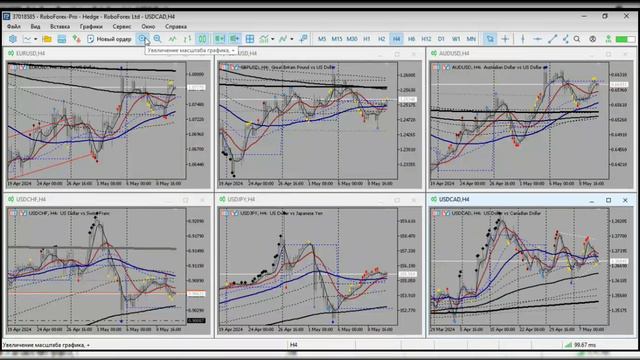Open the Графики menu

pyautogui.click(x=91, y=26)
